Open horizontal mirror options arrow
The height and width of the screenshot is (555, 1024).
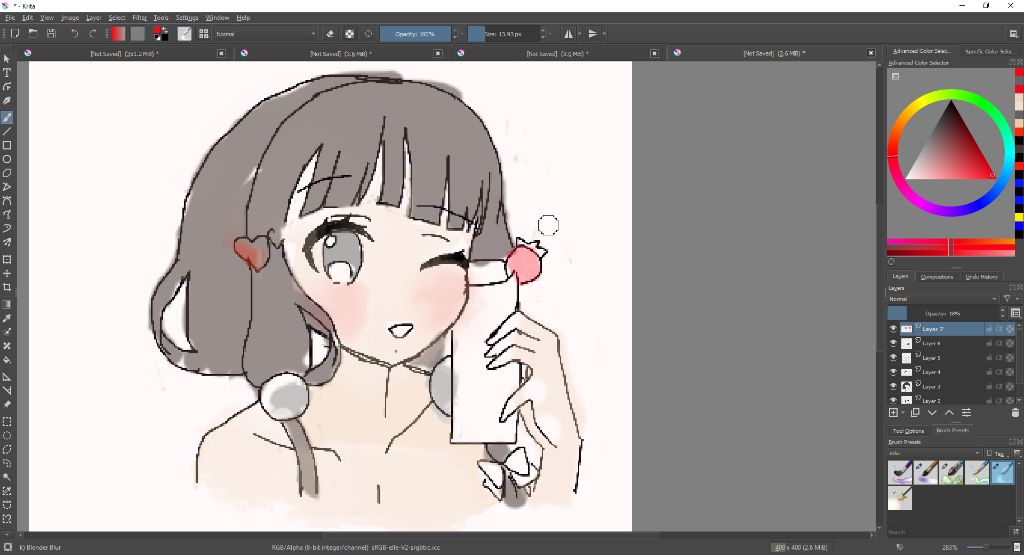pos(579,33)
